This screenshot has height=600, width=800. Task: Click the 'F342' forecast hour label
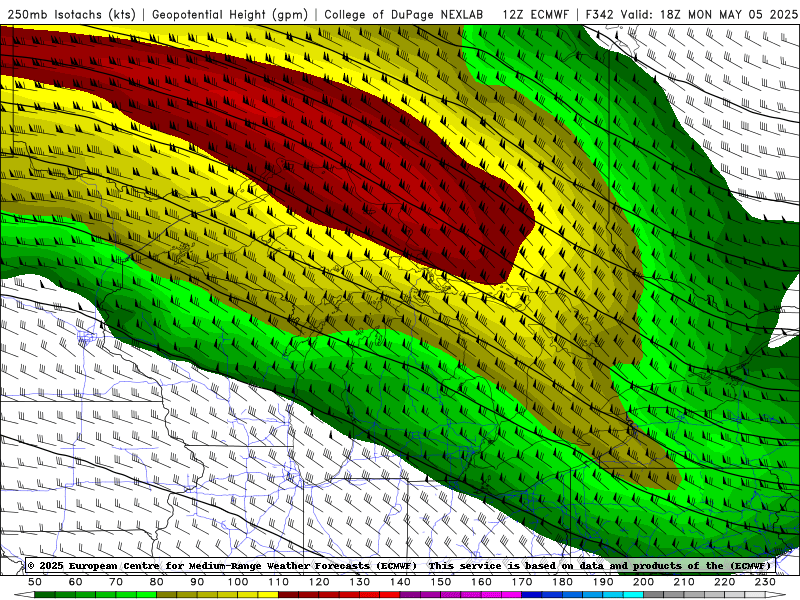[x=599, y=14]
